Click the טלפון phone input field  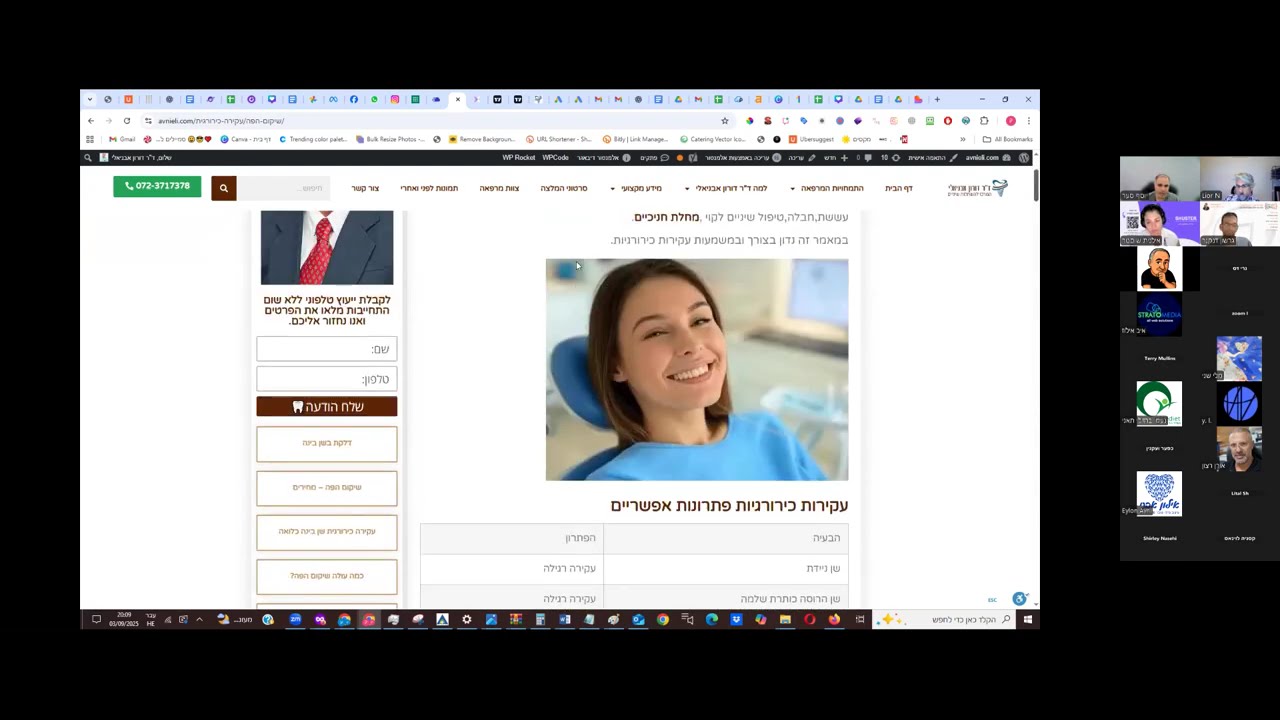click(x=327, y=379)
